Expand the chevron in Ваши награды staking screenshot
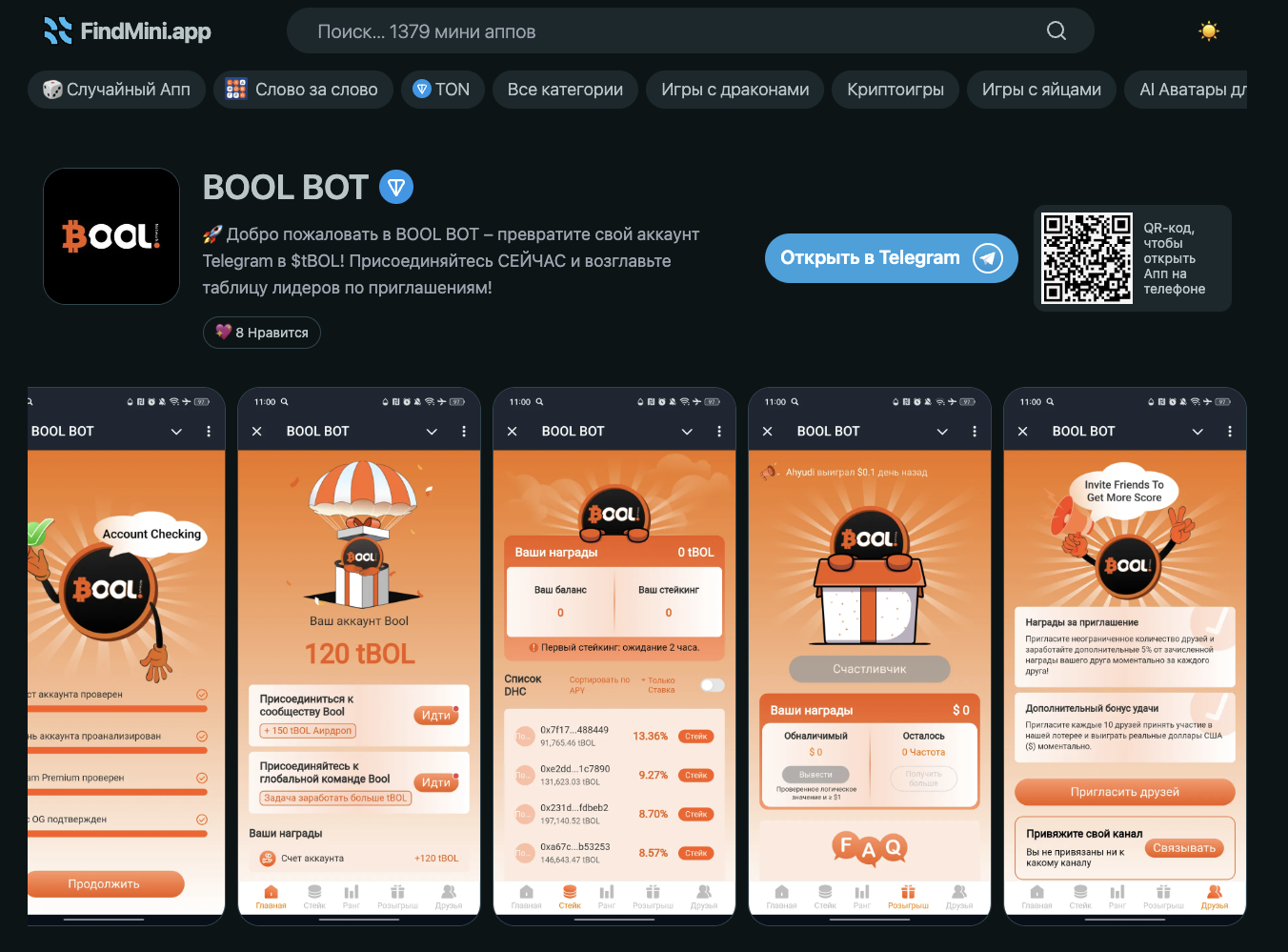Viewport: 1288px width, 952px height. coord(687,432)
